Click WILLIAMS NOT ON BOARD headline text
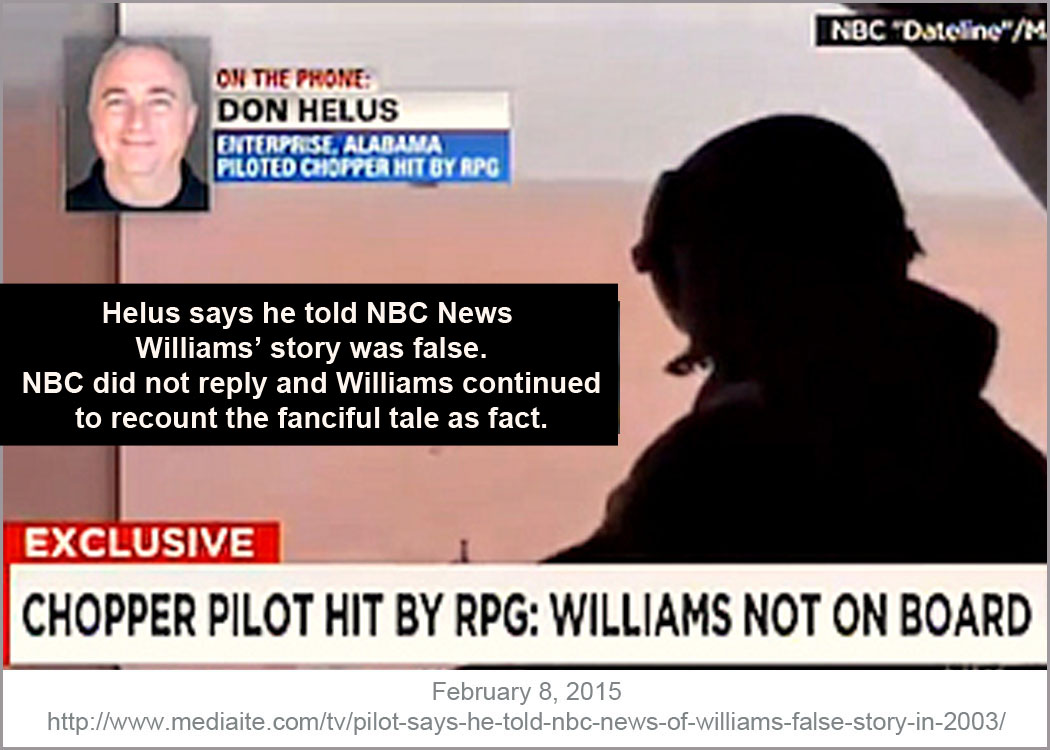The height and width of the screenshot is (750, 1050). (791, 614)
